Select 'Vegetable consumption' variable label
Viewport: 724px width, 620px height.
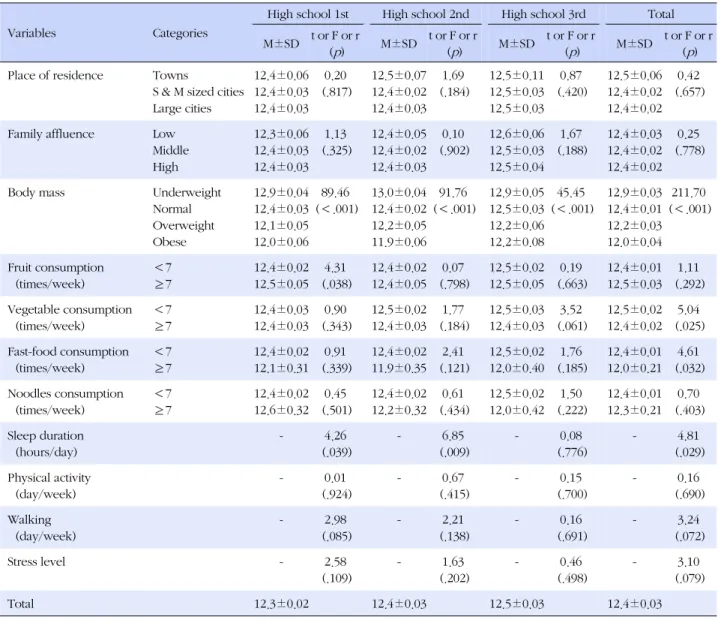[69, 310]
